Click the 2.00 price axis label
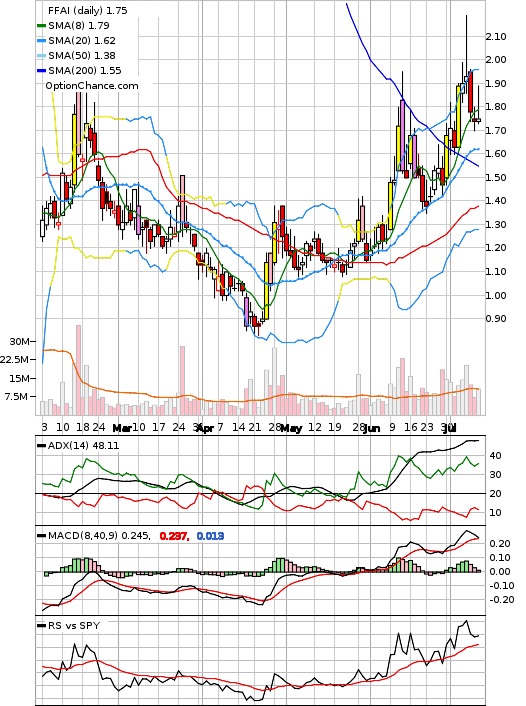Image resolution: width=526 pixels, height=706 pixels. click(495, 60)
